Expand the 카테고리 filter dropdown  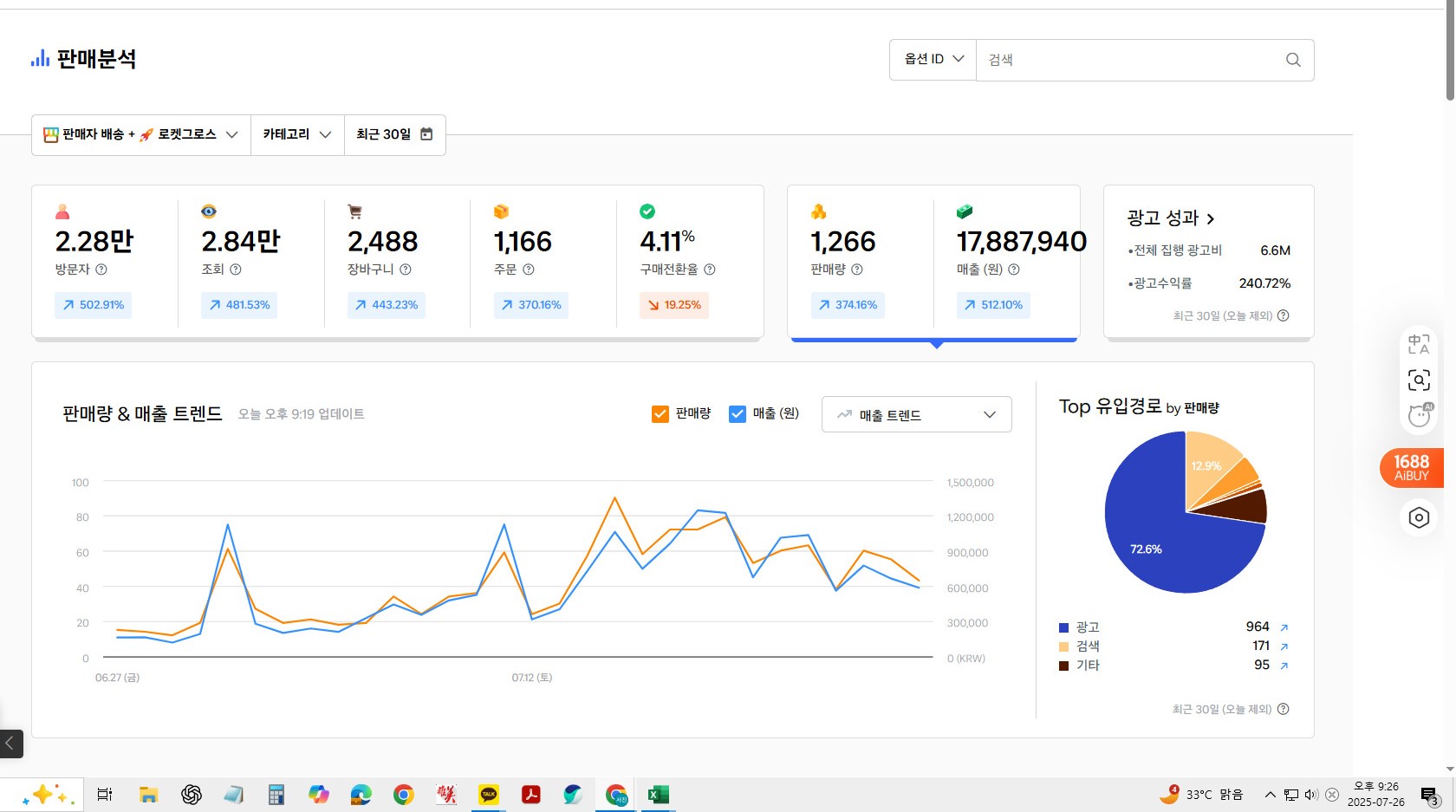pos(297,135)
